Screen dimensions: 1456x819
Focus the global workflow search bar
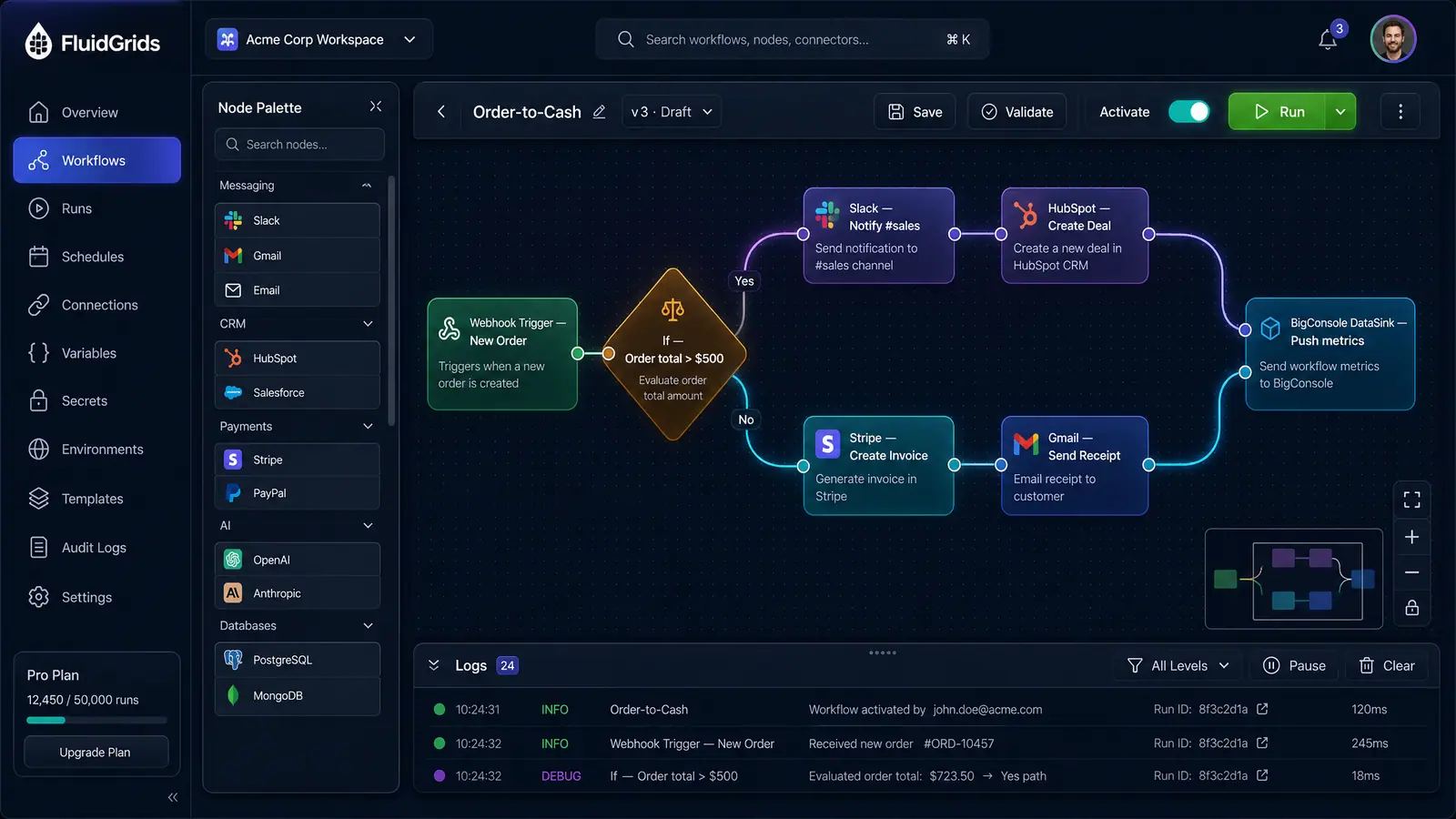(792, 39)
